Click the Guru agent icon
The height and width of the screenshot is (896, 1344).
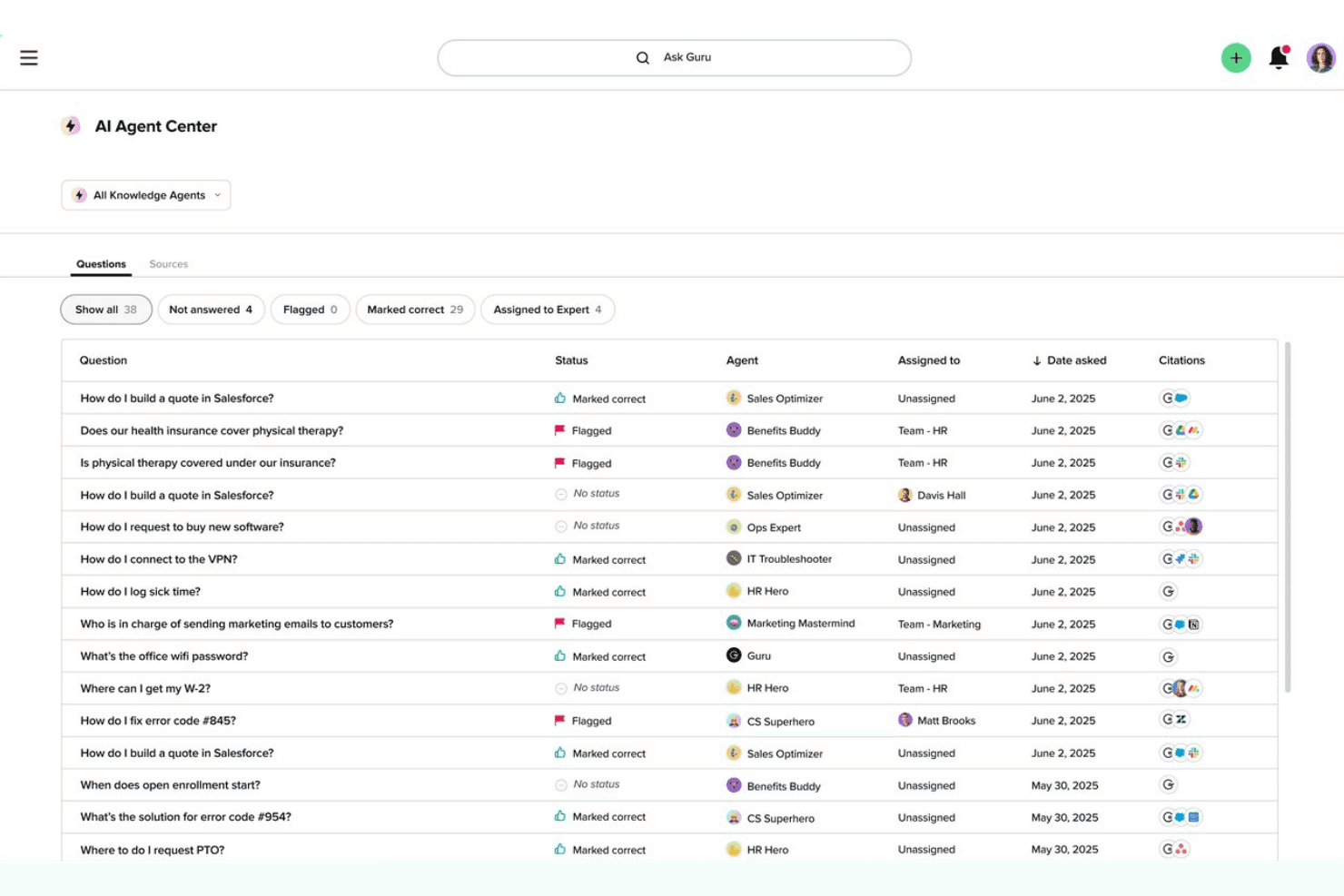click(734, 655)
